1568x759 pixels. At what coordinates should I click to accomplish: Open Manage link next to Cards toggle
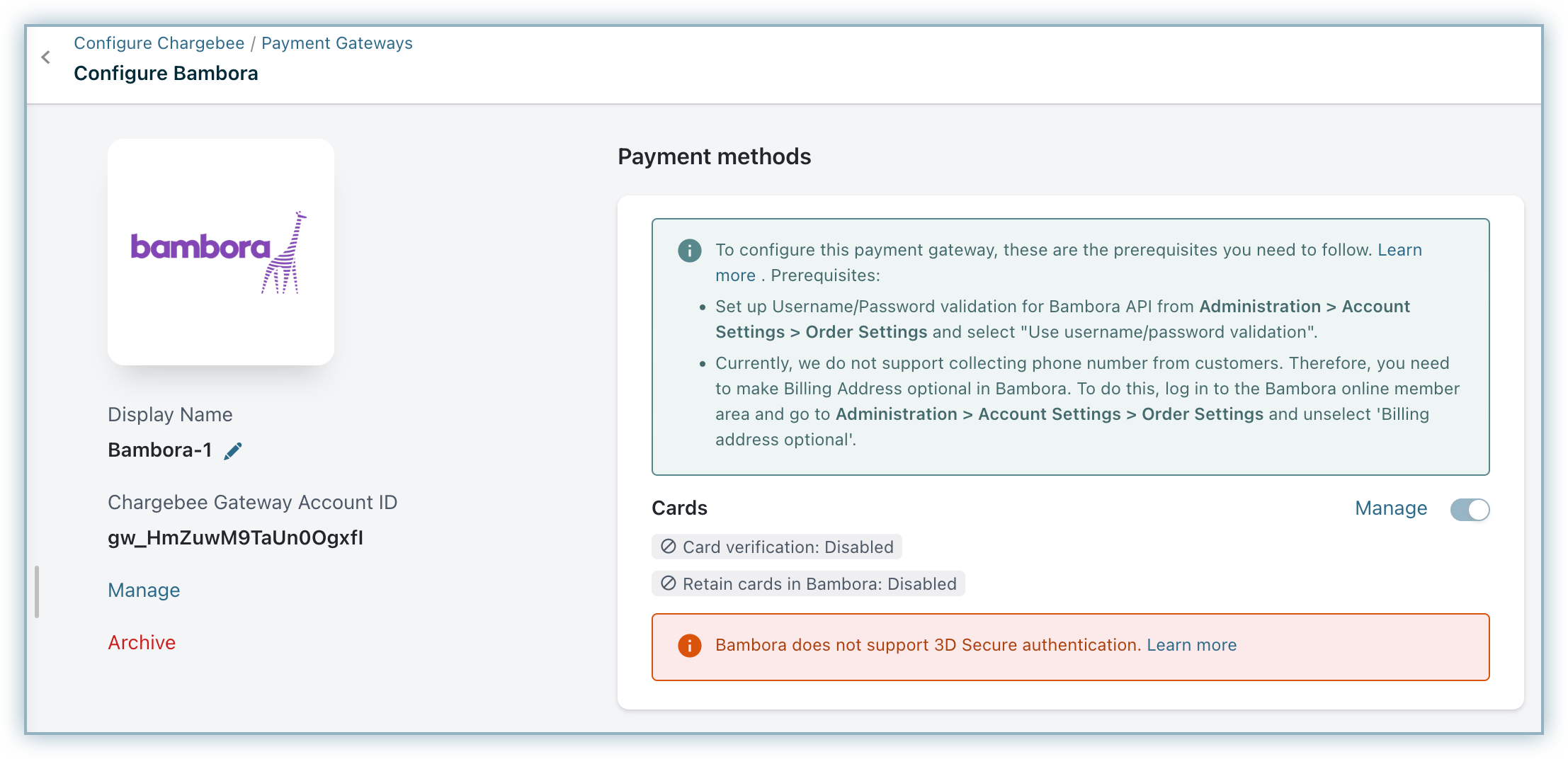[1391, 508]
